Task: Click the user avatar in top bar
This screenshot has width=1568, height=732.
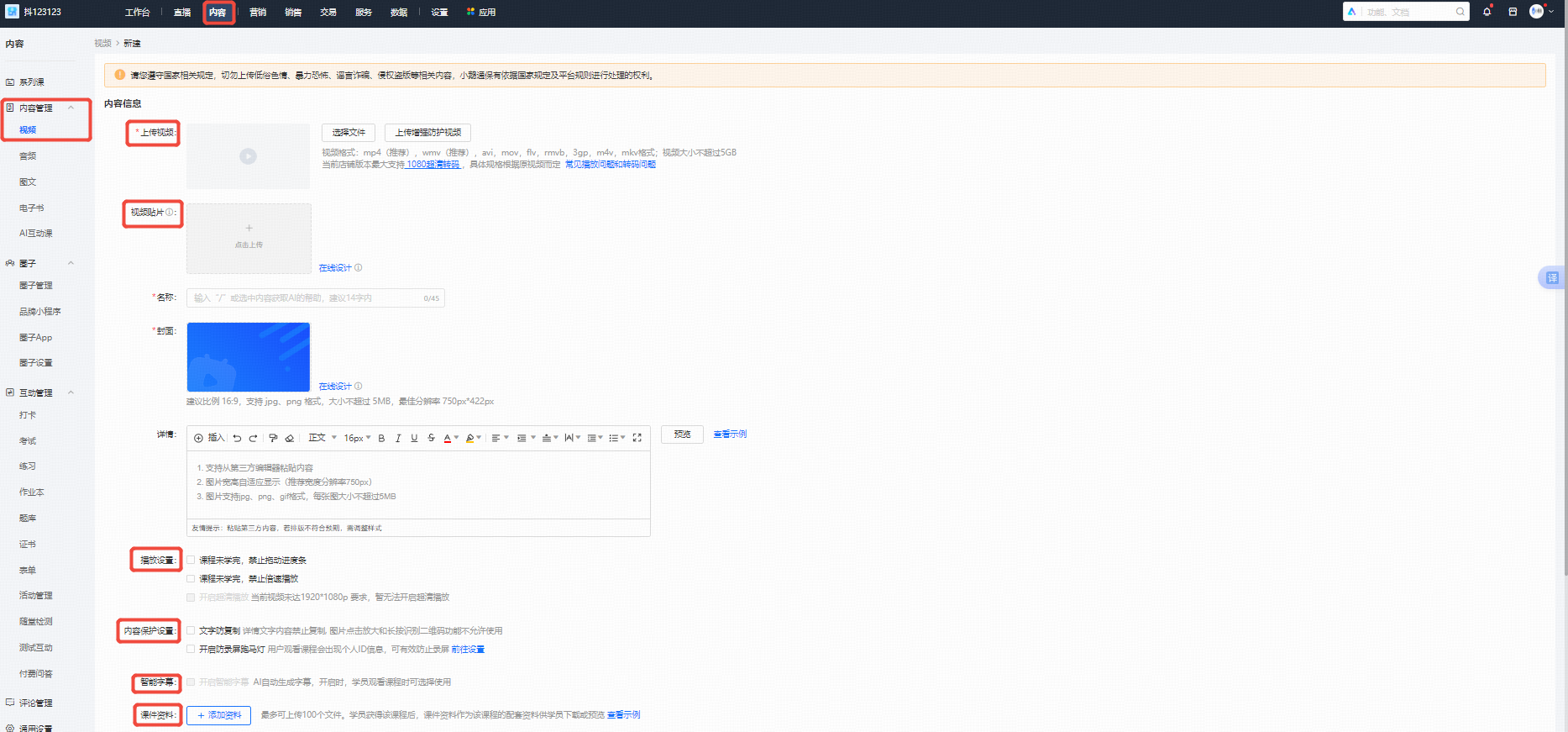Action: click(1536, 12)
